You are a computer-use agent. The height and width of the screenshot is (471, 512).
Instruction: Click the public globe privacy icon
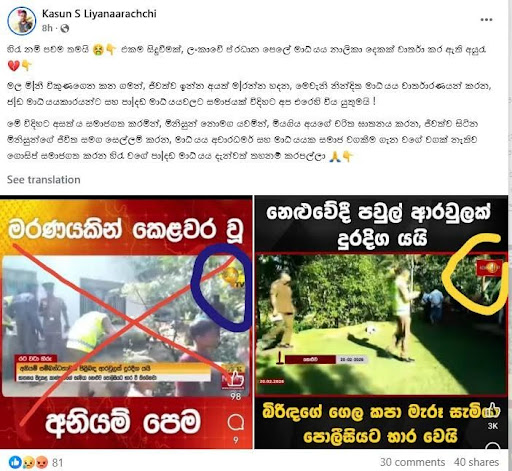[x=65, y=29]
